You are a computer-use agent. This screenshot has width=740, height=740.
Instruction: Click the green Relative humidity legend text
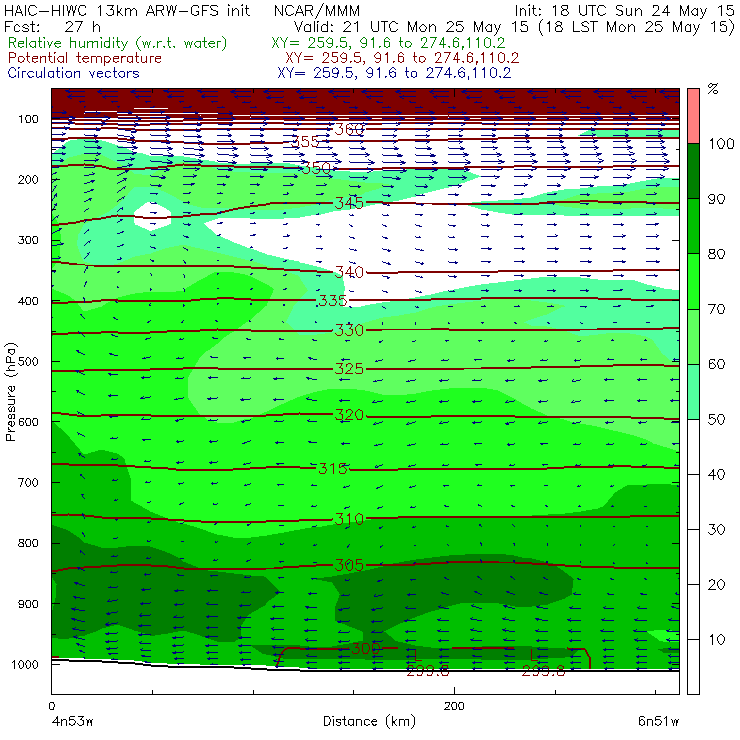coord(117,43)
